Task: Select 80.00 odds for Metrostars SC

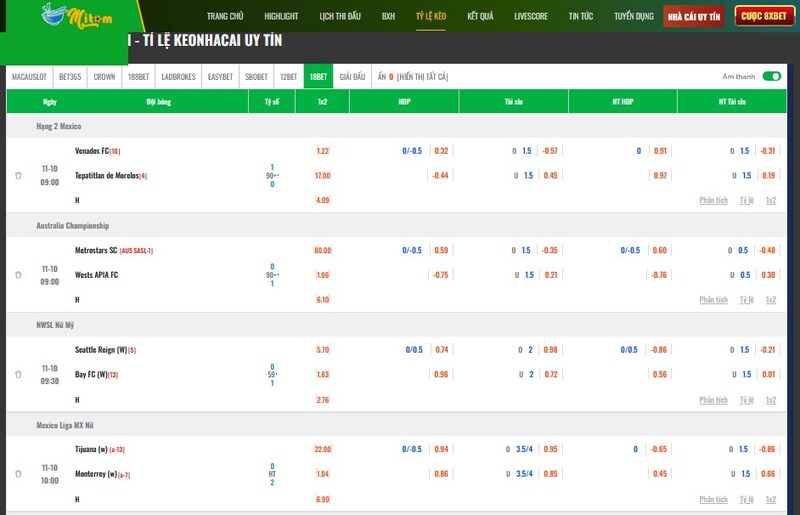Action: (322, 250)
